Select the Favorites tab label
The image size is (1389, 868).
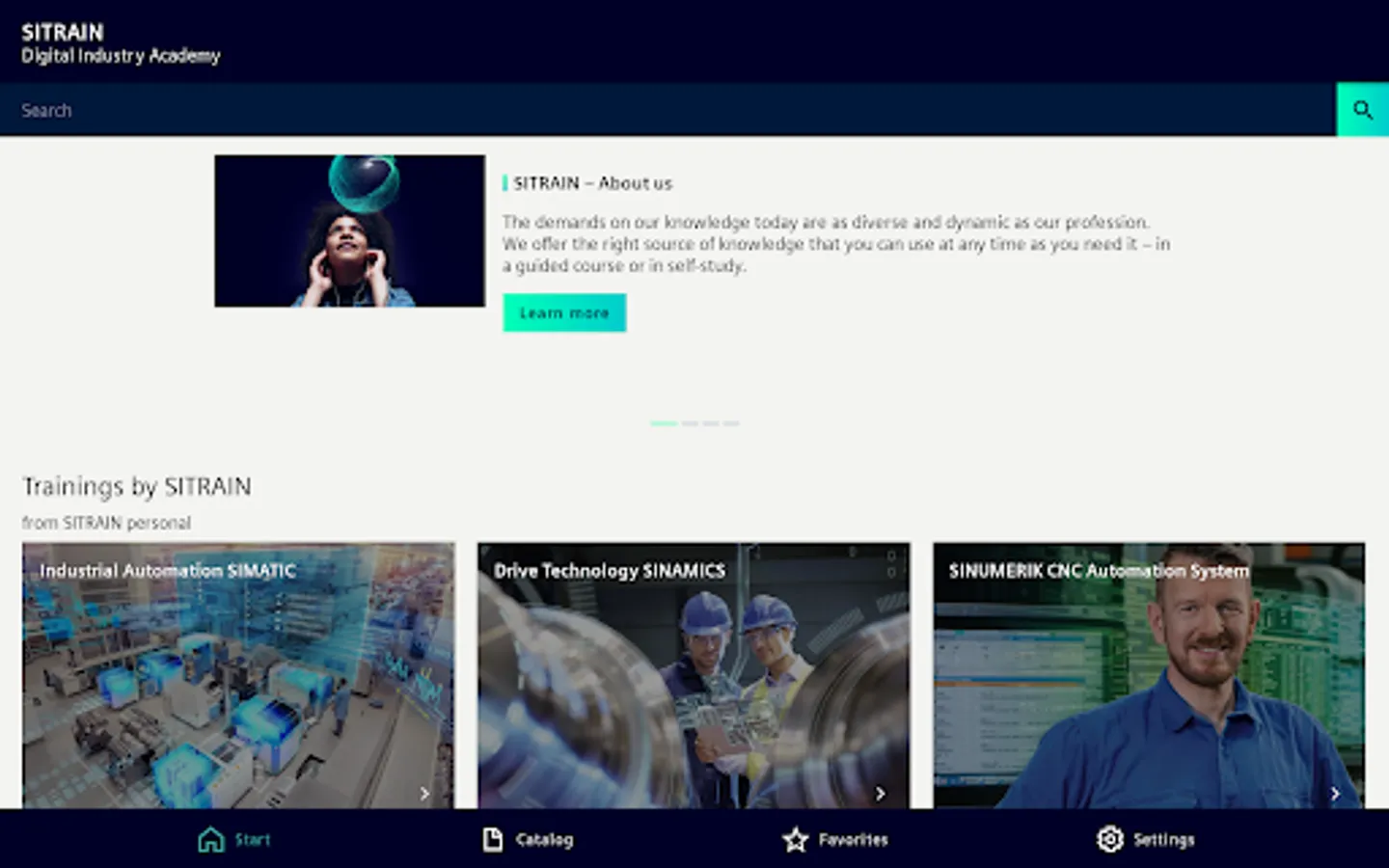click(853, 840)
